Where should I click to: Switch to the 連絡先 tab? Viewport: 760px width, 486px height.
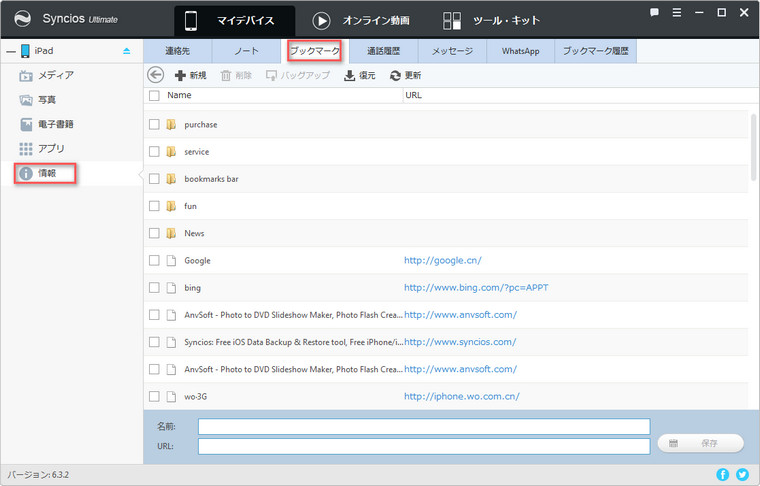pyautogui.click(x=177, y=51)
